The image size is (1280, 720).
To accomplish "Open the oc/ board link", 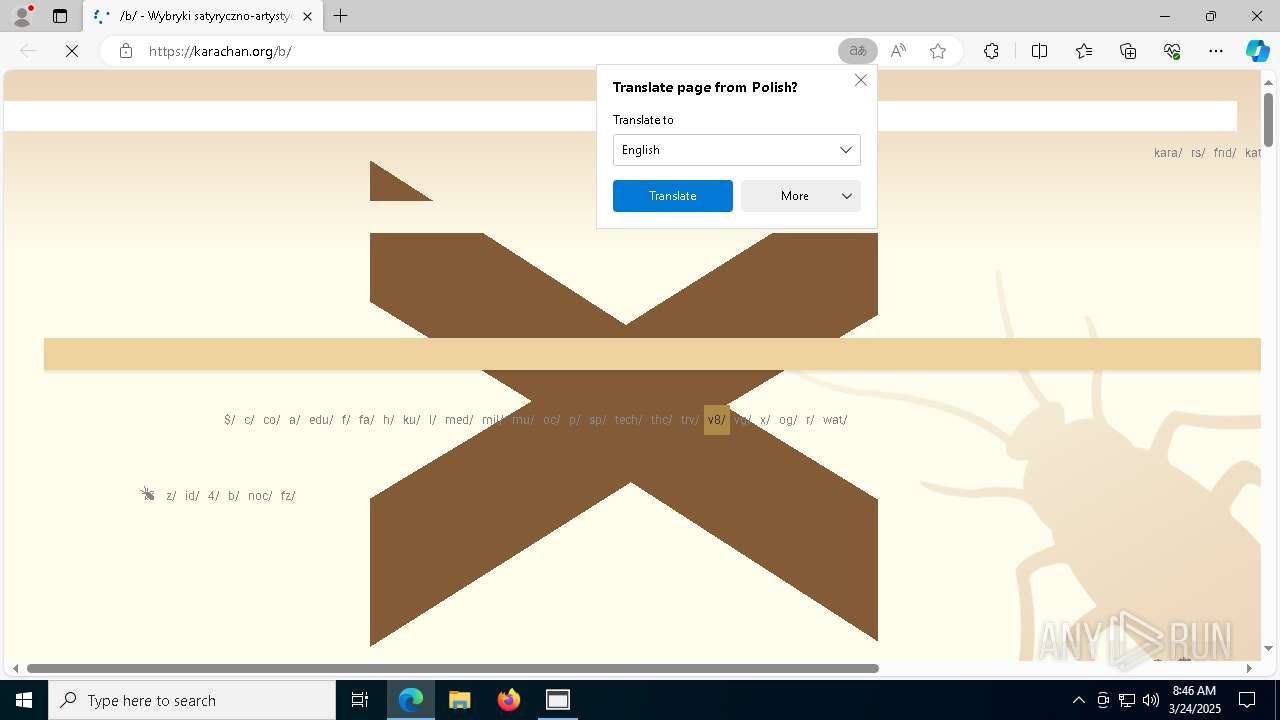I will tap(551, 420).
